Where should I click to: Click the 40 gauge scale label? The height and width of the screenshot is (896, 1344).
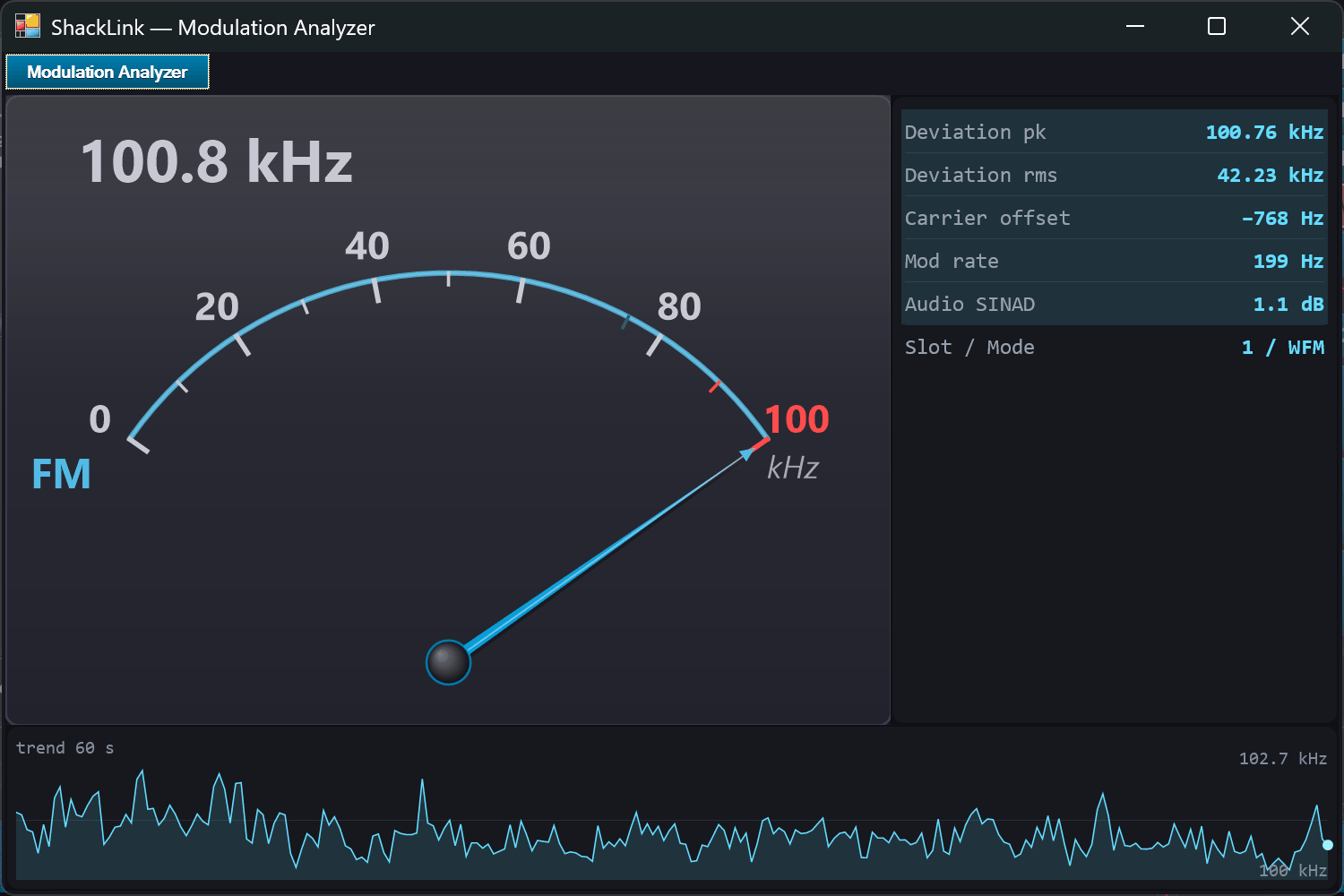[x=367, y=246]
